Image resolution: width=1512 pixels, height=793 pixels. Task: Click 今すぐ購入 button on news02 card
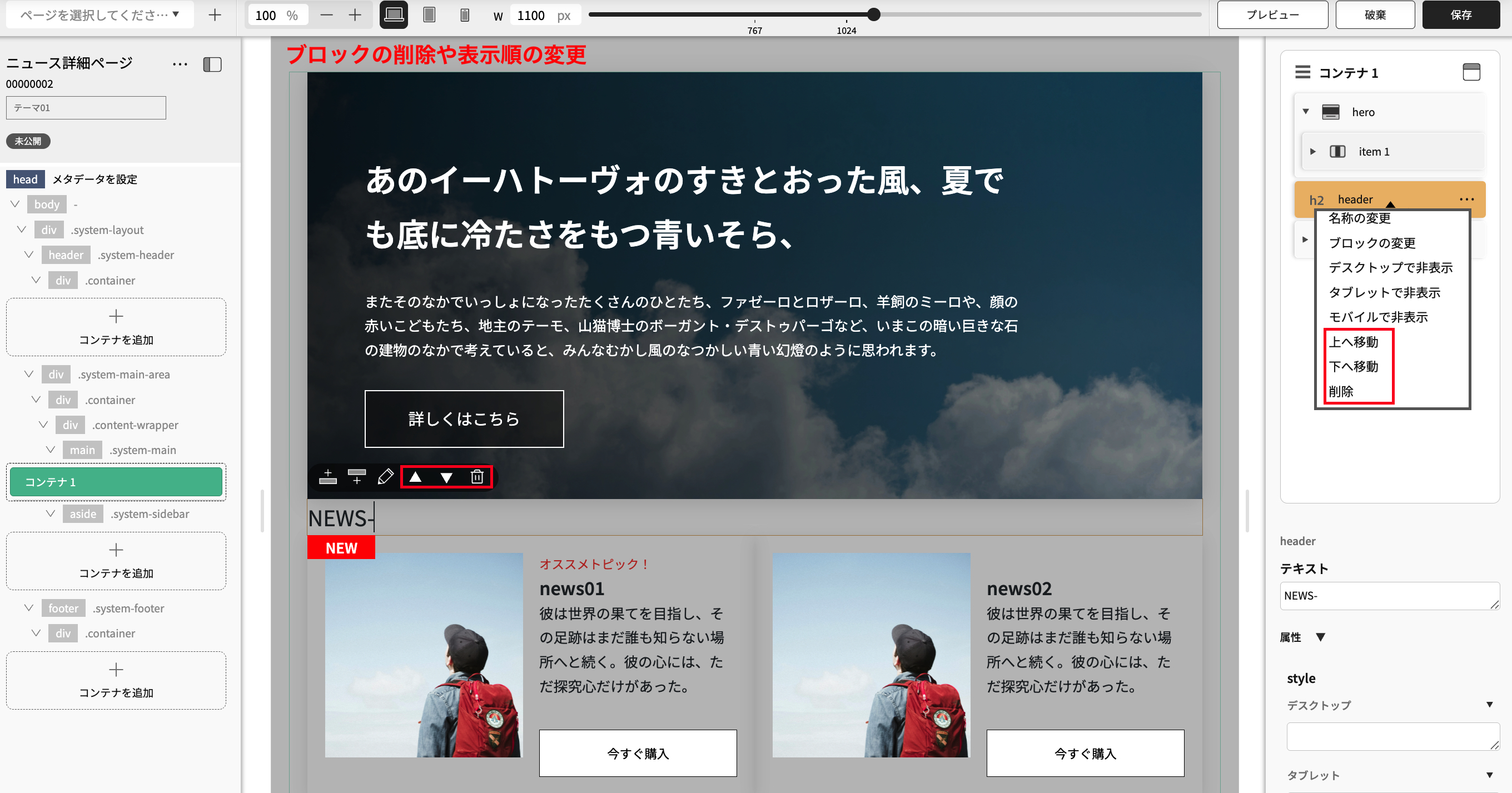point(1085,754)
